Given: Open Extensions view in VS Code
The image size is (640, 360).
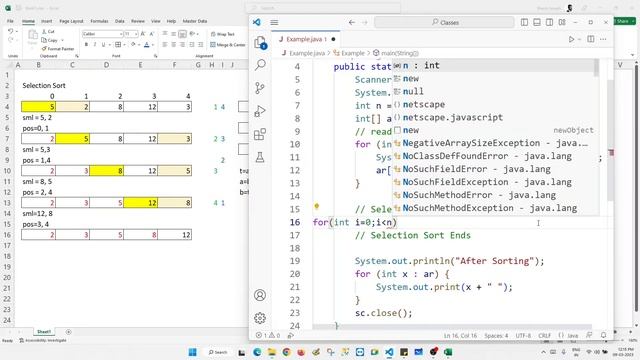Looking at the screenshot, I should [x=260, y=134].
